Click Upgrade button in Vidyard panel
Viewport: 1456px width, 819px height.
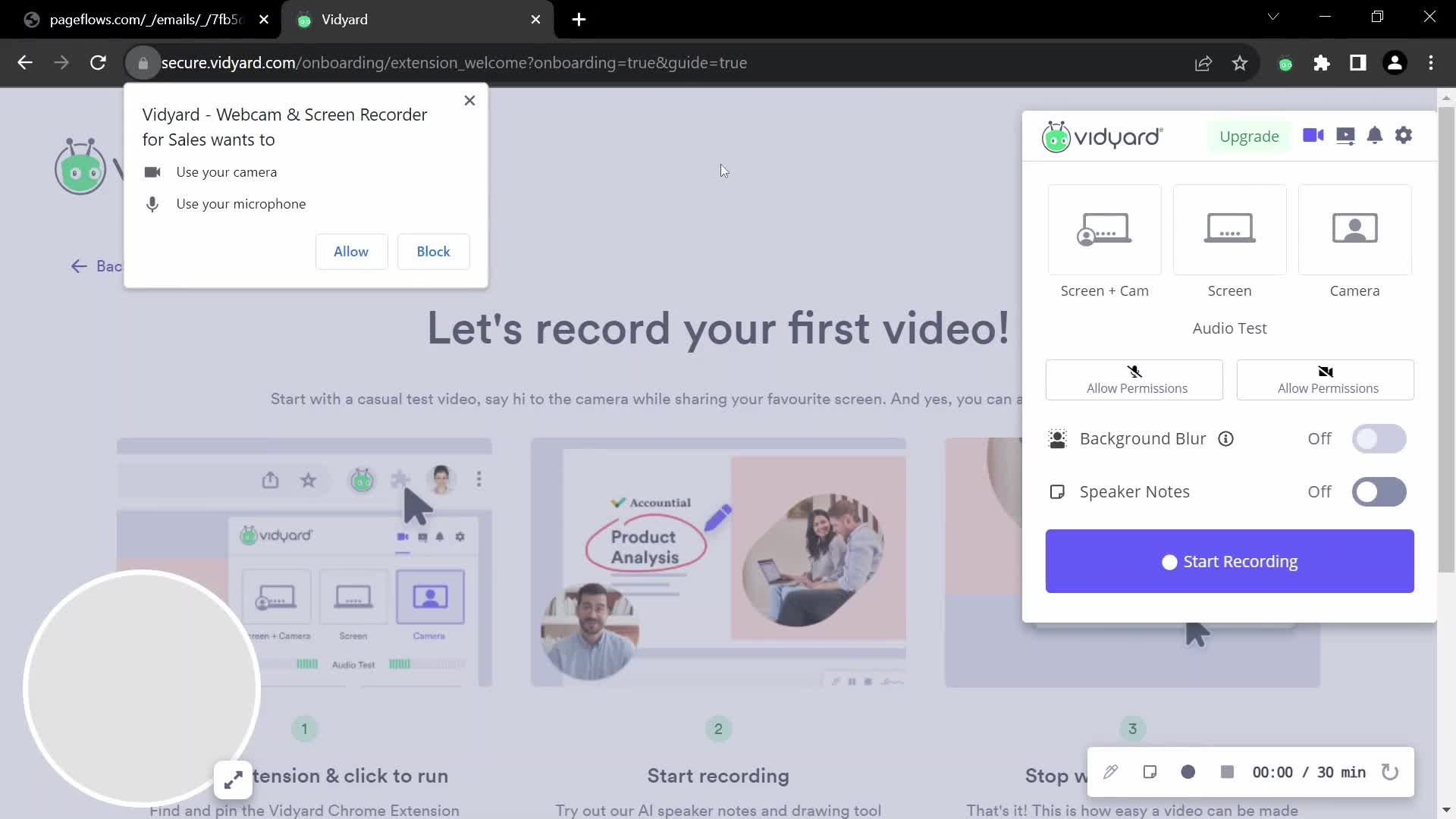(x=1249, y=136)
